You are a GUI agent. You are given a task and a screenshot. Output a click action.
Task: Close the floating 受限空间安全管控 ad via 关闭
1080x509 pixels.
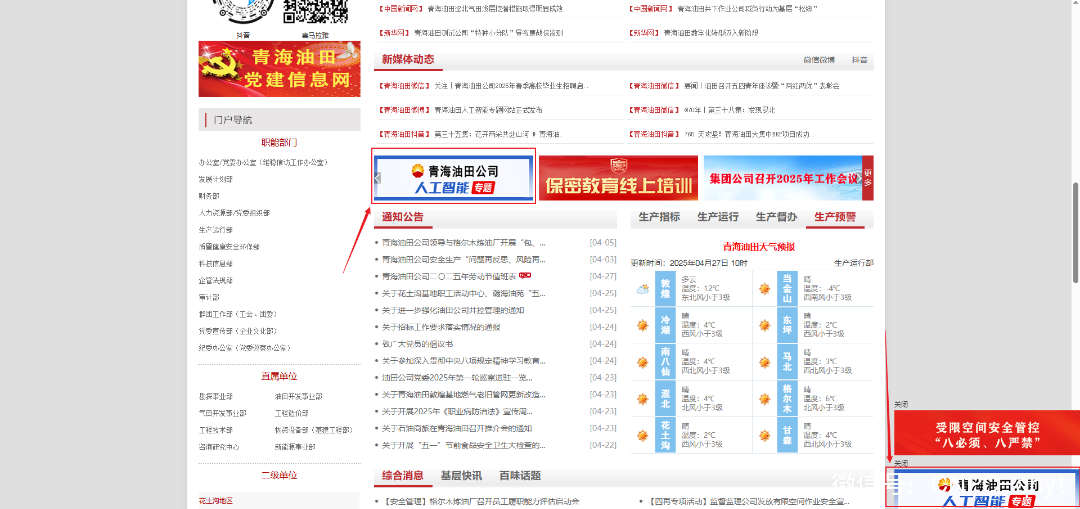[901, 404]
